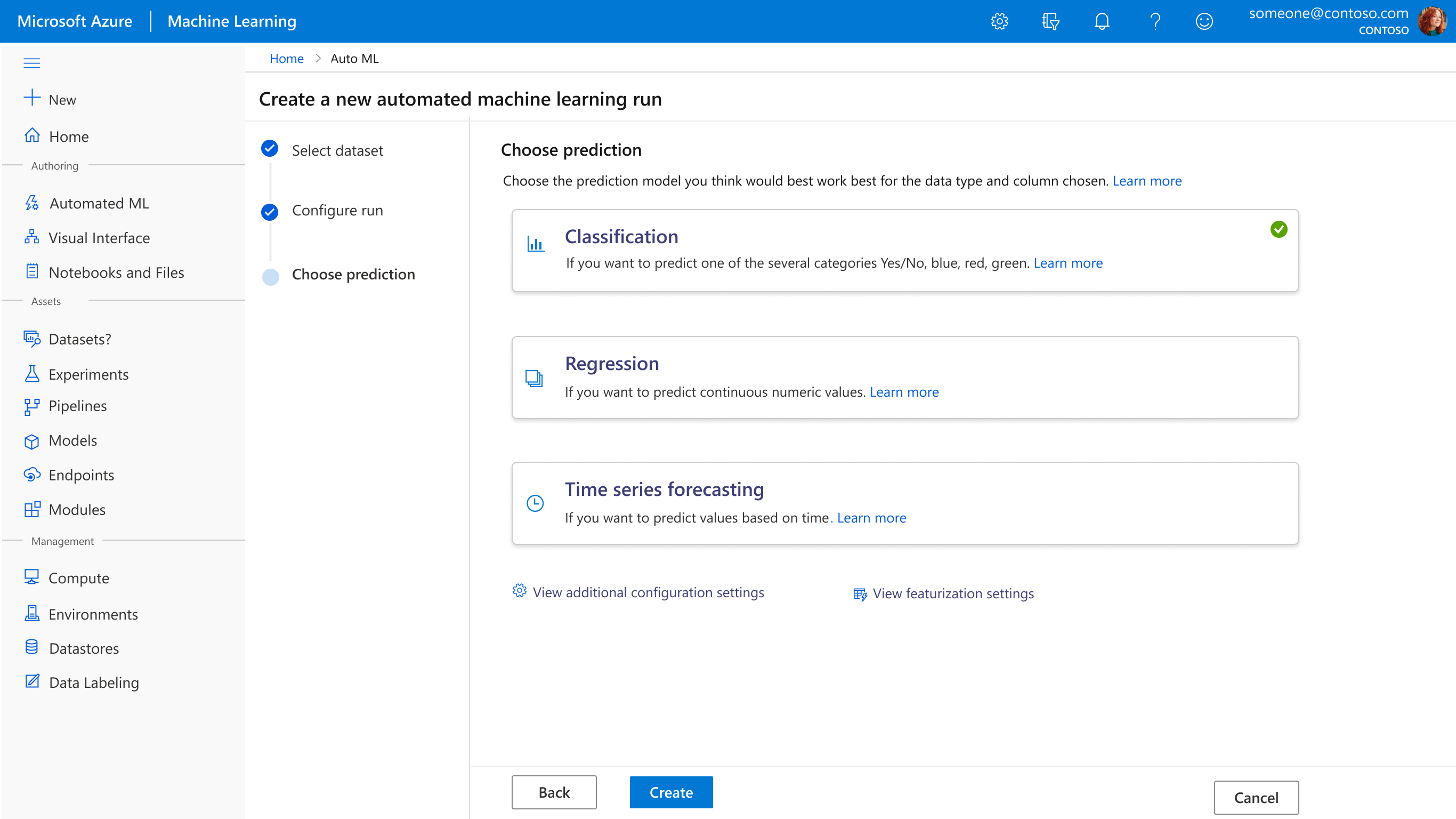1456x819 pixels.
Task: Open Visual Interface in the sidebar
Action: 99,238
